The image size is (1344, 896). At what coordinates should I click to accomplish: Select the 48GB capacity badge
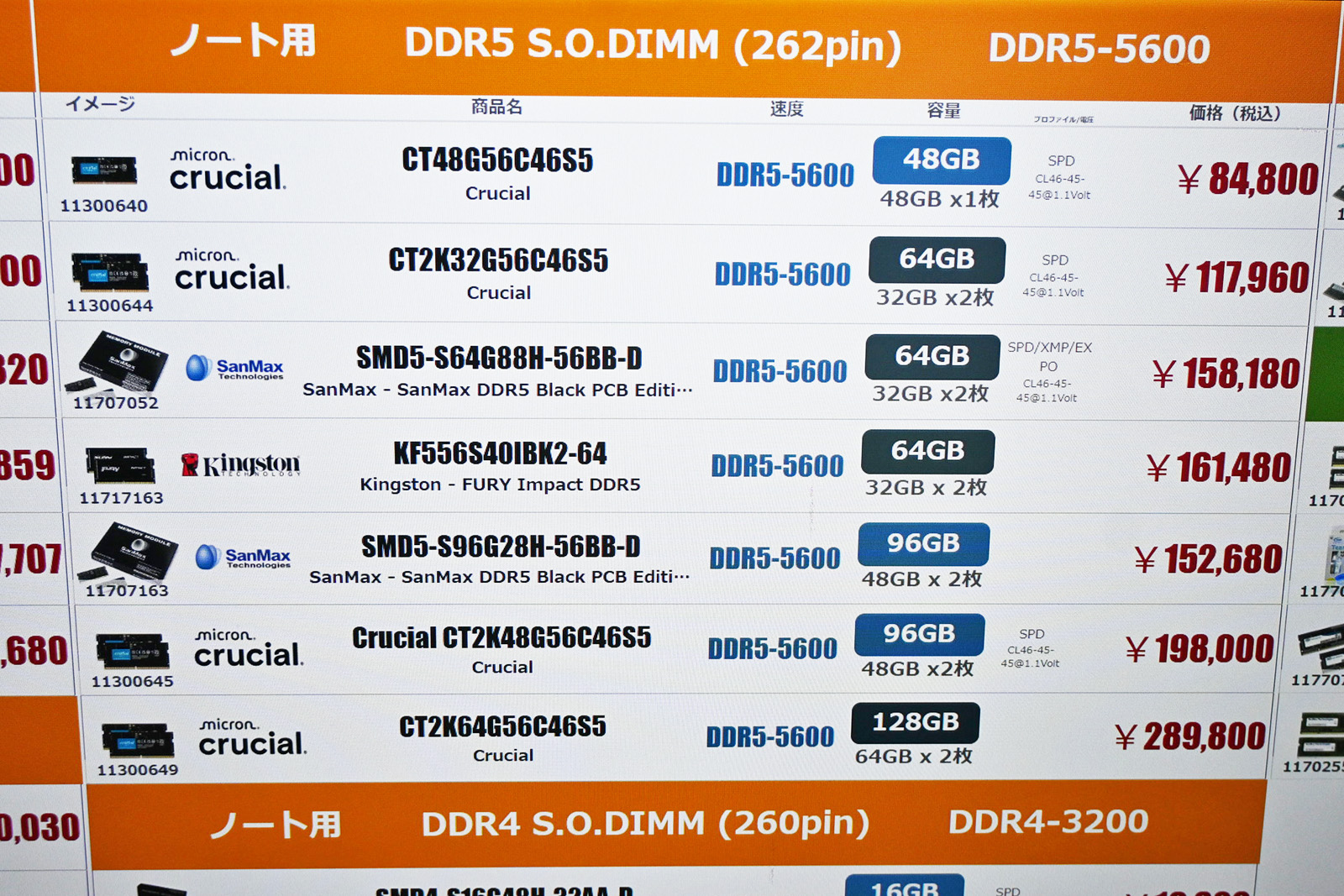coord(942,160)
